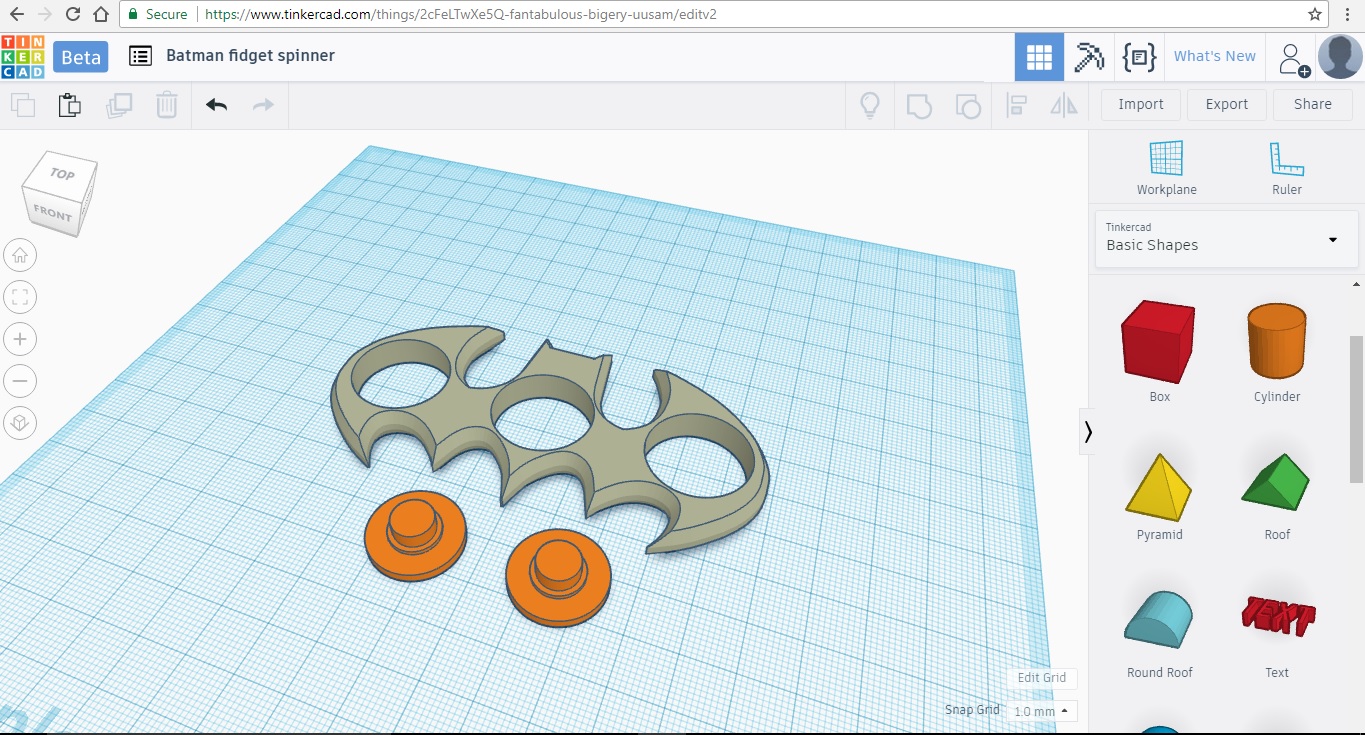This screenshot has width=1365, height=735.
Task: Click the Beta badge
Action: 81,57
